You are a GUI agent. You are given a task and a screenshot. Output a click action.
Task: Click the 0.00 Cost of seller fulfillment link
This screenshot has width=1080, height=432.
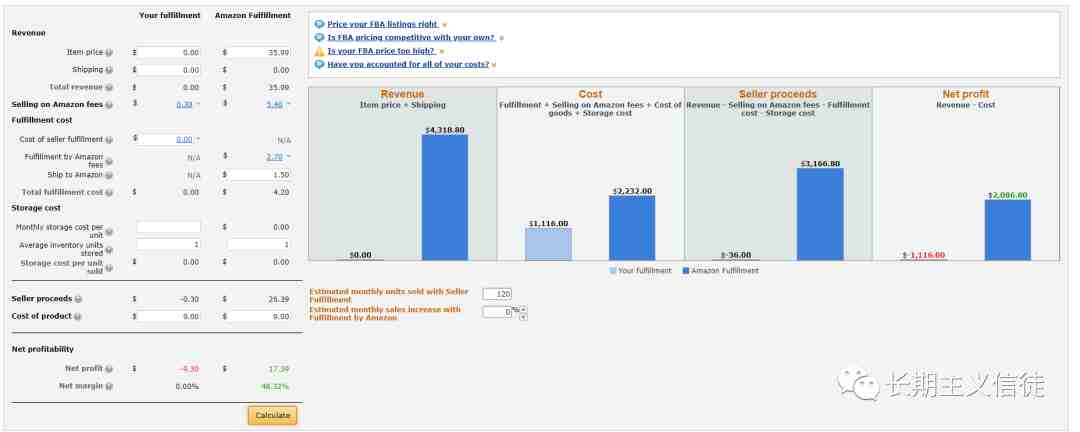coord(185,139)
